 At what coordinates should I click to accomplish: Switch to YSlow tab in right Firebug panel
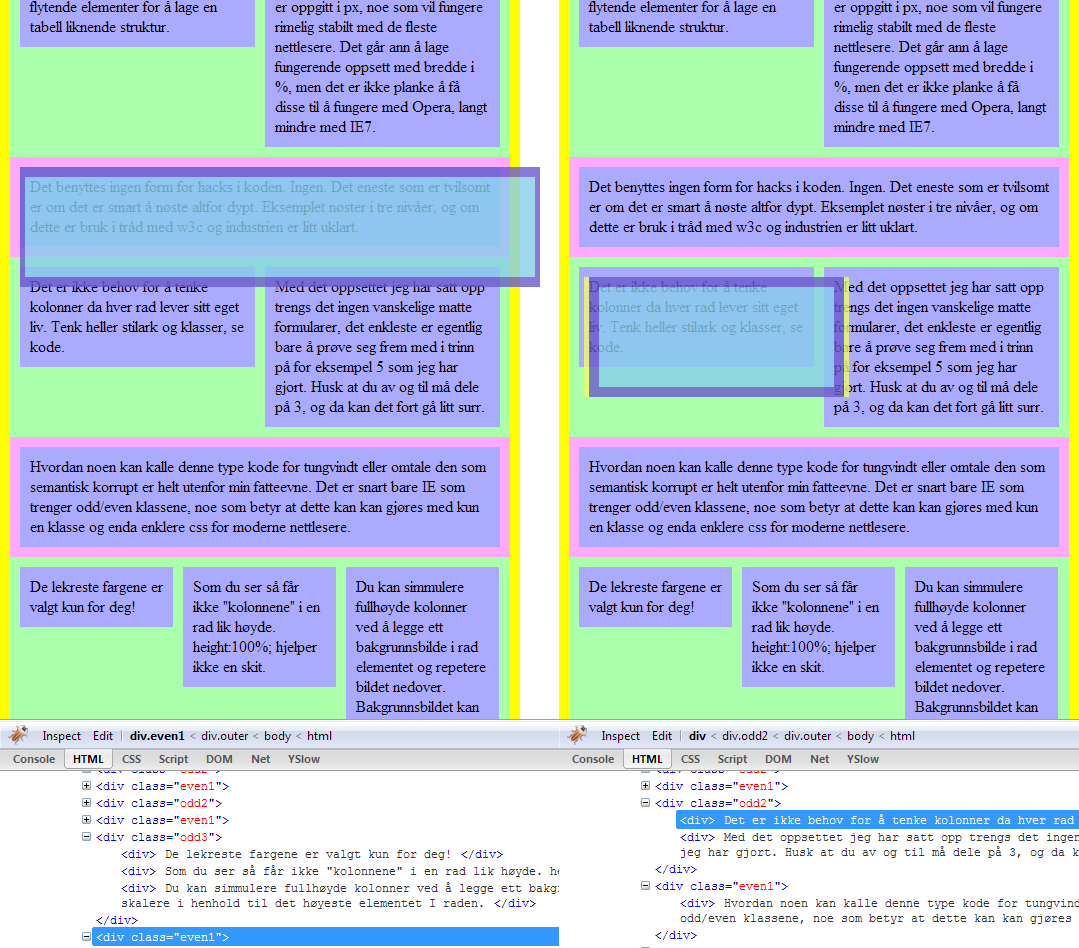tap(862, 759)
